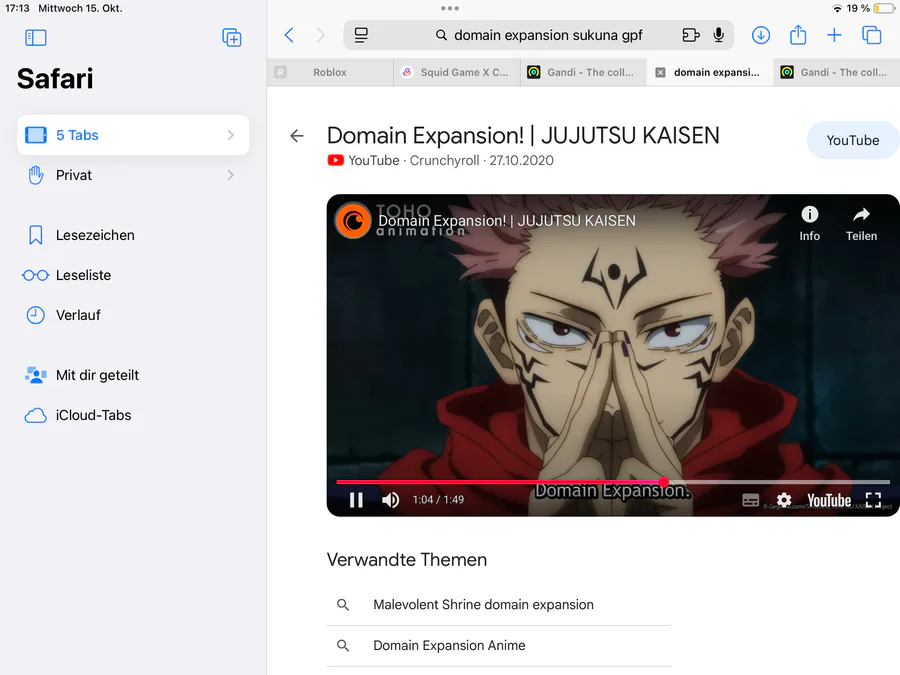Open Verlauf history
Image resolution: width=900 pixels, height=675 pixels.
133,315
